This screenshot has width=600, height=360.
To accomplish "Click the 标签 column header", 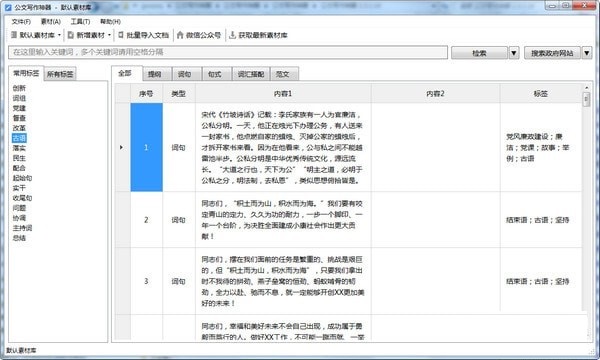I will click(x=541, y=93).
